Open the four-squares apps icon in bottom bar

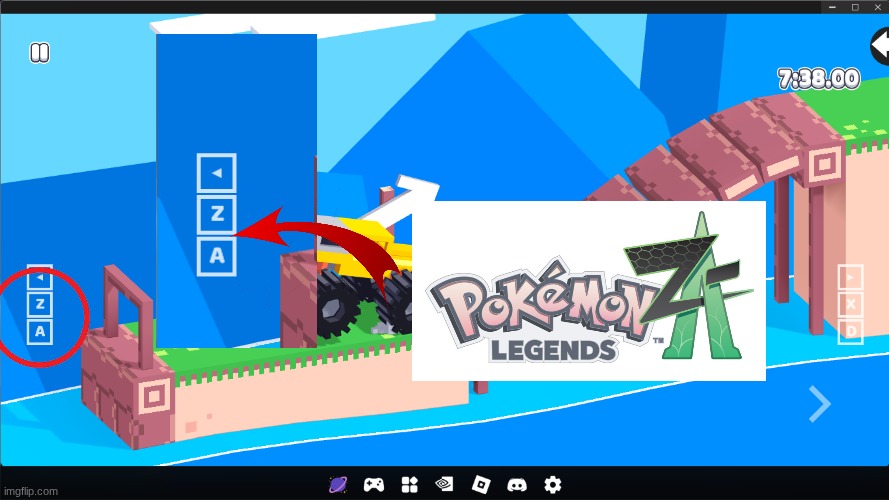point(409,485)
